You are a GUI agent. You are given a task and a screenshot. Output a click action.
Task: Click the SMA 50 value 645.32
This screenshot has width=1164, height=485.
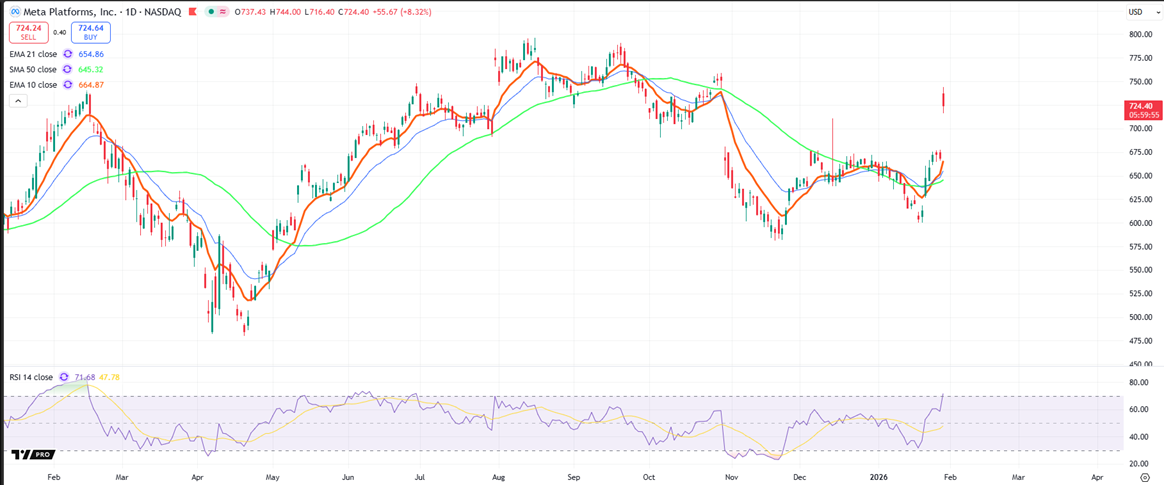(x=89, y=70)
